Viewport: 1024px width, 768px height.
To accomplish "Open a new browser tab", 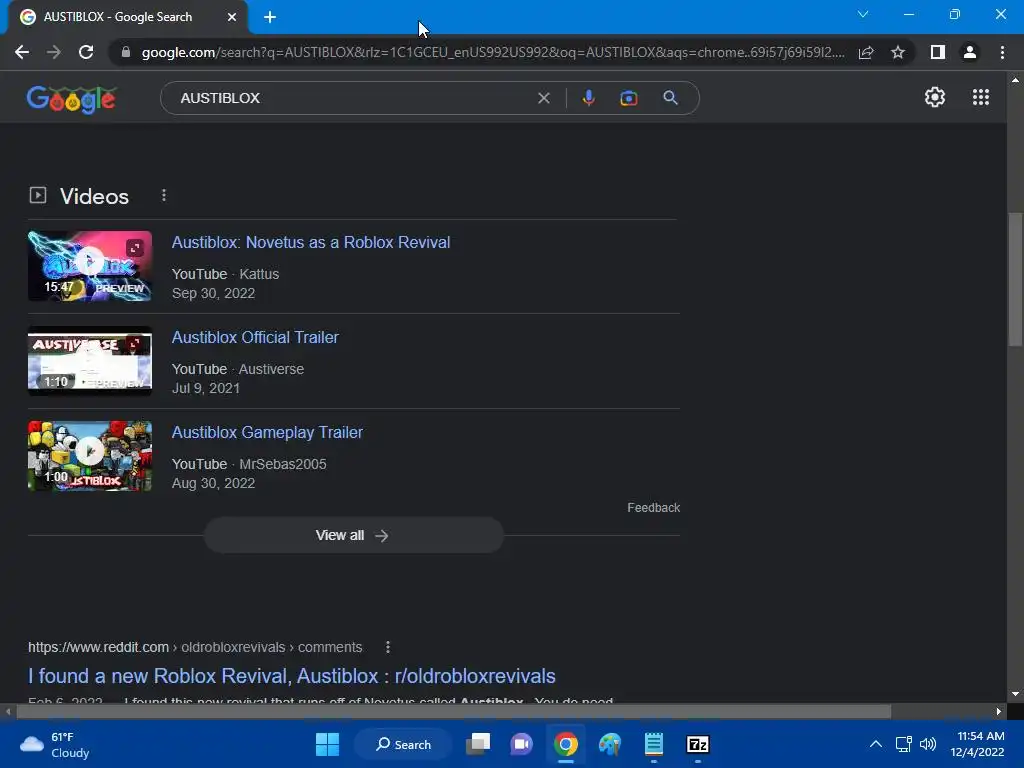I will (270, 17).
